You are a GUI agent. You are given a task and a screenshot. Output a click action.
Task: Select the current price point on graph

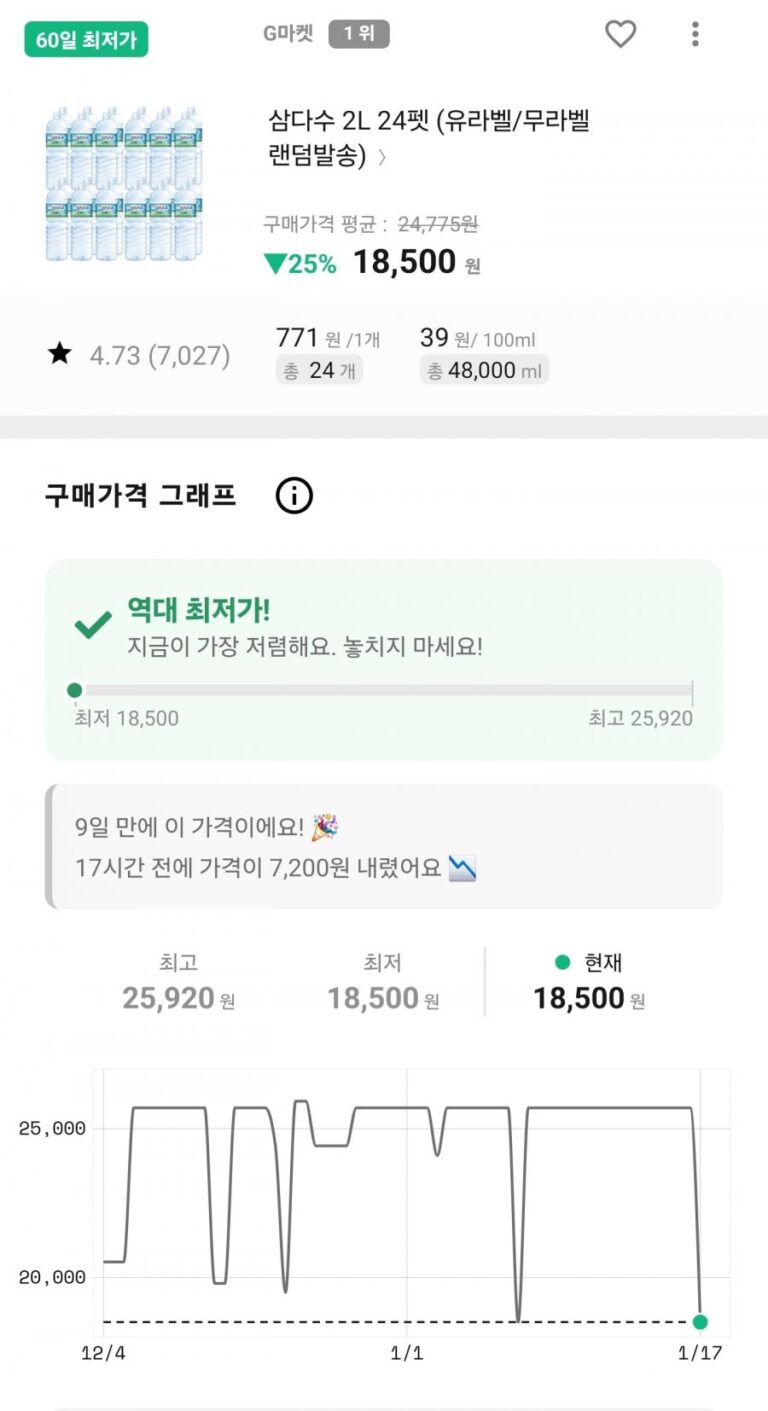pyautogui.click(x=700, y=1322)
